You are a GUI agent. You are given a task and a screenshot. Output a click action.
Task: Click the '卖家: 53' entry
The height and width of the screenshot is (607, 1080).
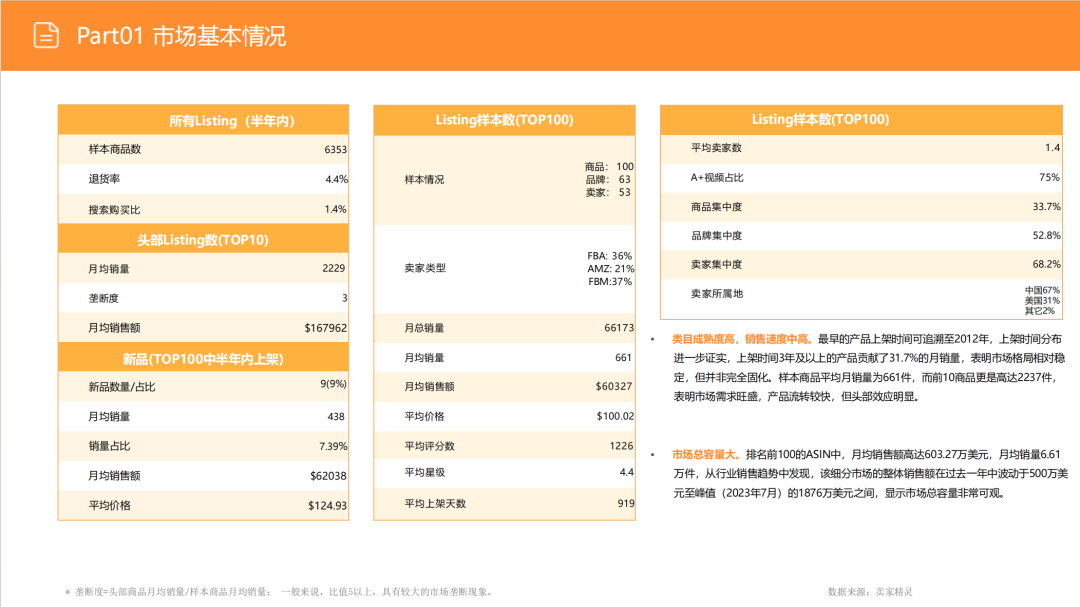(x=609, y=192)
